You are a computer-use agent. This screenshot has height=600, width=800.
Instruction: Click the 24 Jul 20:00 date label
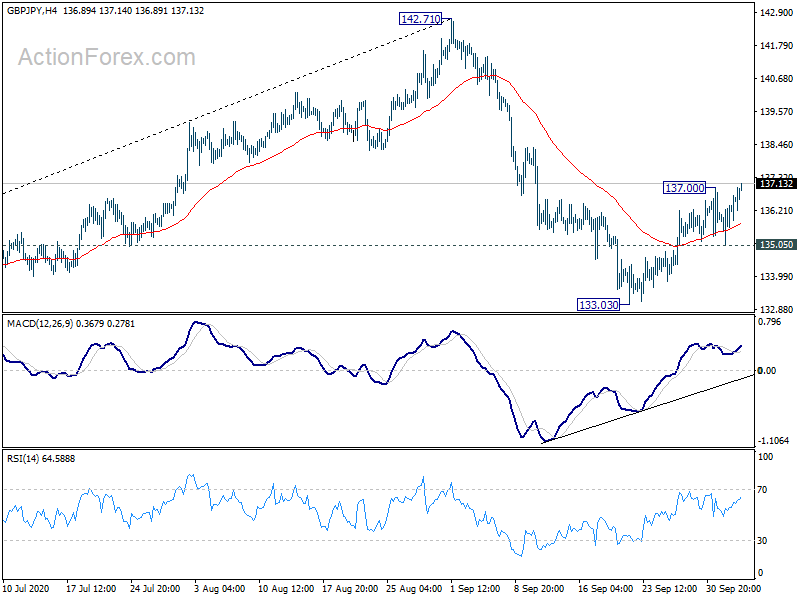click(155, 589)
